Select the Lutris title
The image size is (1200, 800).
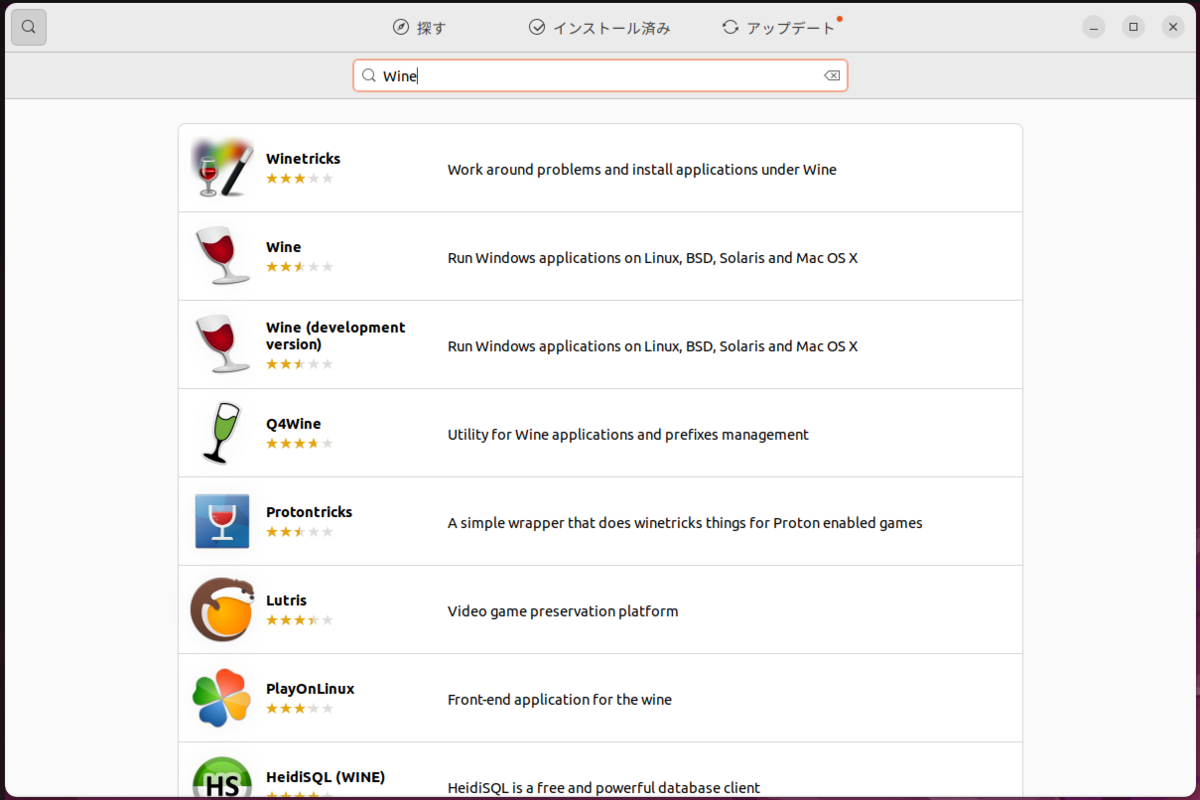(x=286, y=600)
